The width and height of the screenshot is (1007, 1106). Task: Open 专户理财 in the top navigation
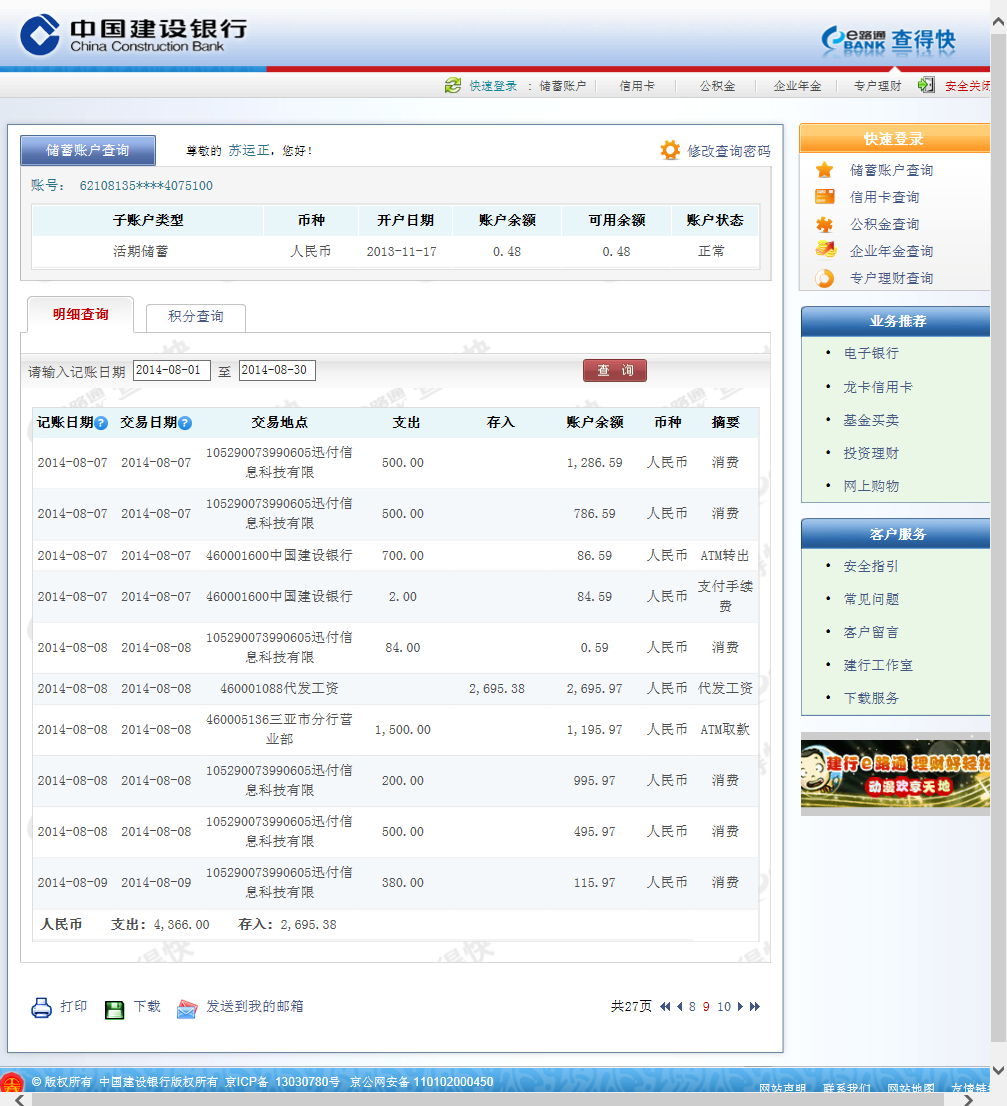pos(877,86)
